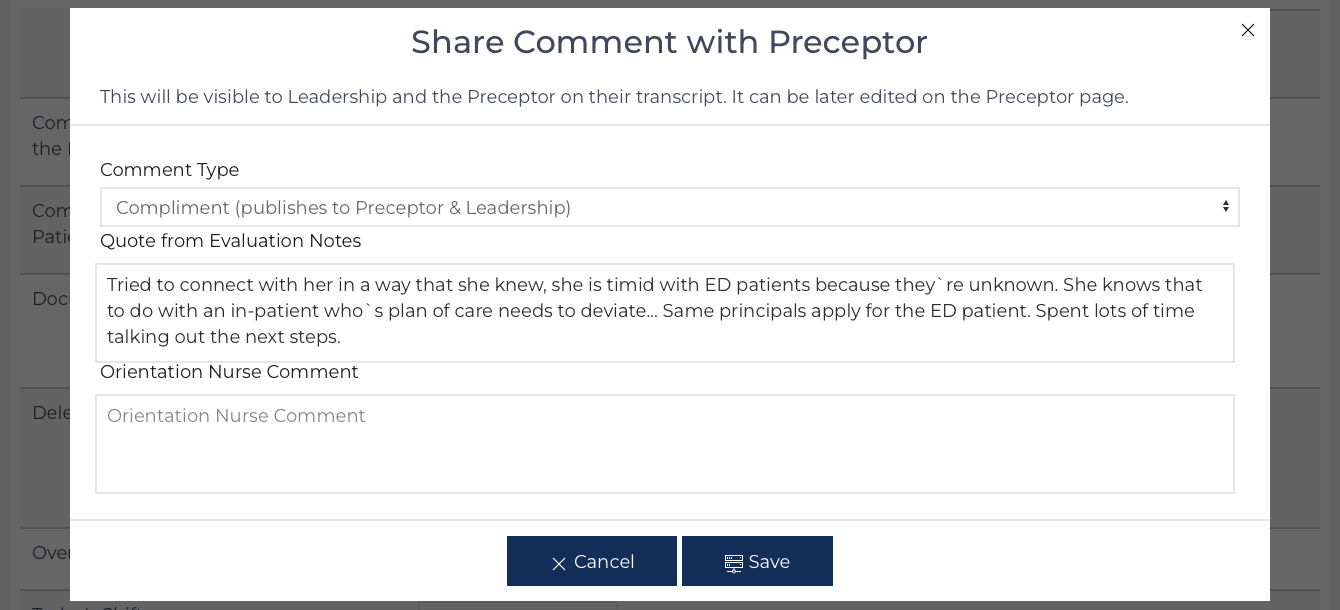The height and width of the screenshot is (610, 1340).
Task: Click the visibility notice about Leadership
Action: (614, 97)
